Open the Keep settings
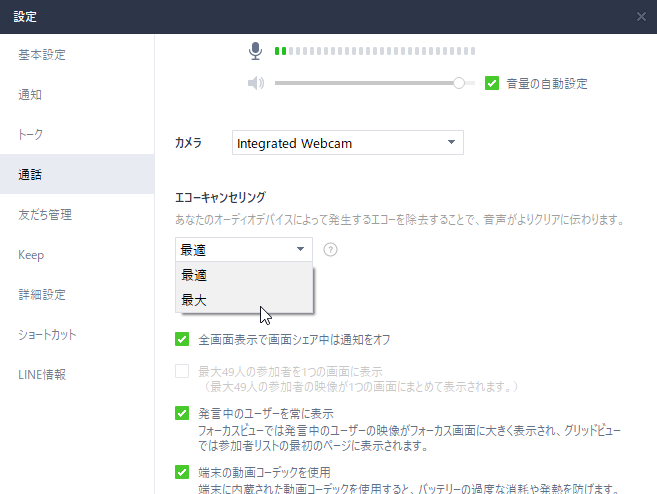Viewport: 657px width, 494px height. click(x=77, y=255)
